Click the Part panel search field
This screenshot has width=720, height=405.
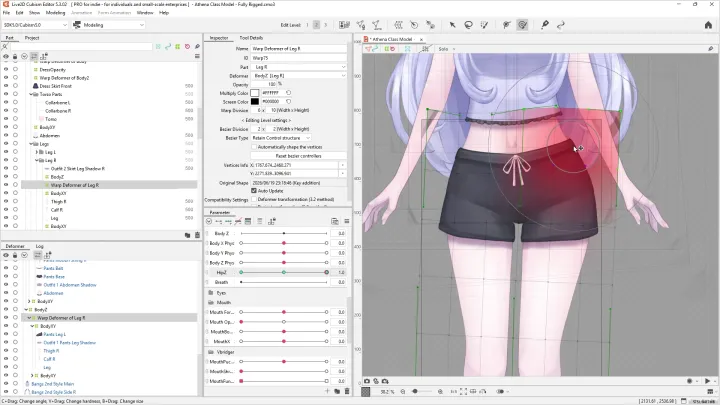pyautogui.click(x=81, y=46)
